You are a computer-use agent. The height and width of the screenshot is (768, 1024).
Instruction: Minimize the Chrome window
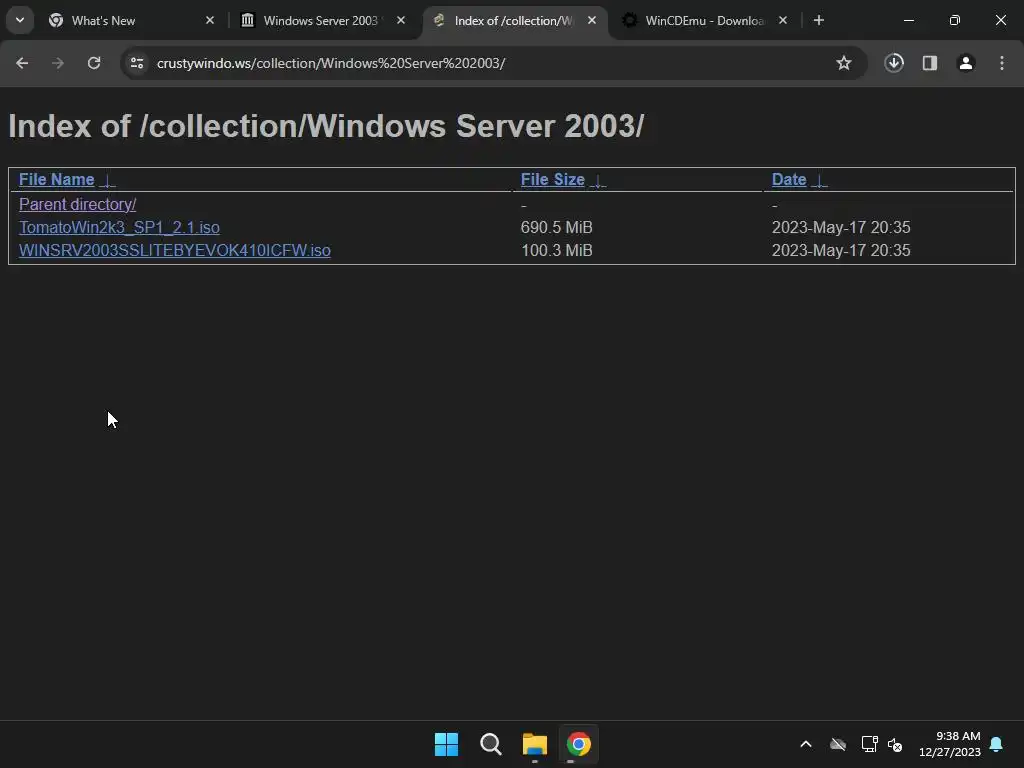908,20
